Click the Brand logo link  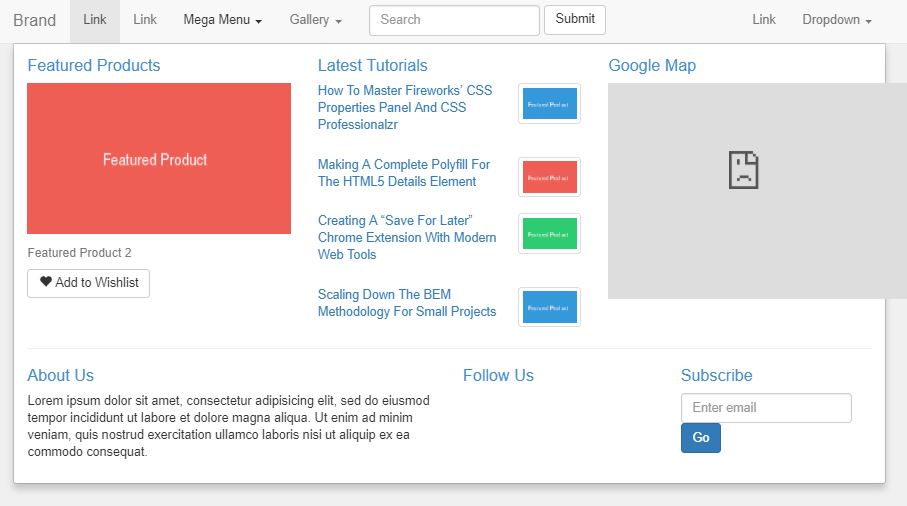(35, 20)
